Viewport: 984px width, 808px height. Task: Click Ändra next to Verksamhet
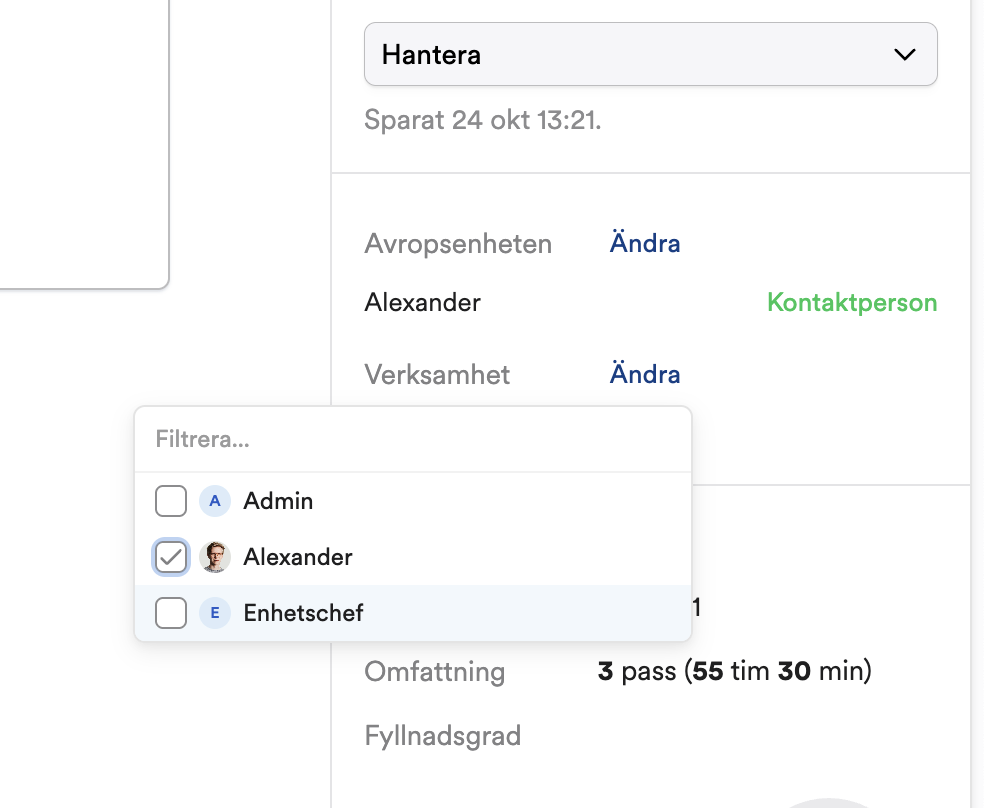pyautogui.click(x=644, y=375)
